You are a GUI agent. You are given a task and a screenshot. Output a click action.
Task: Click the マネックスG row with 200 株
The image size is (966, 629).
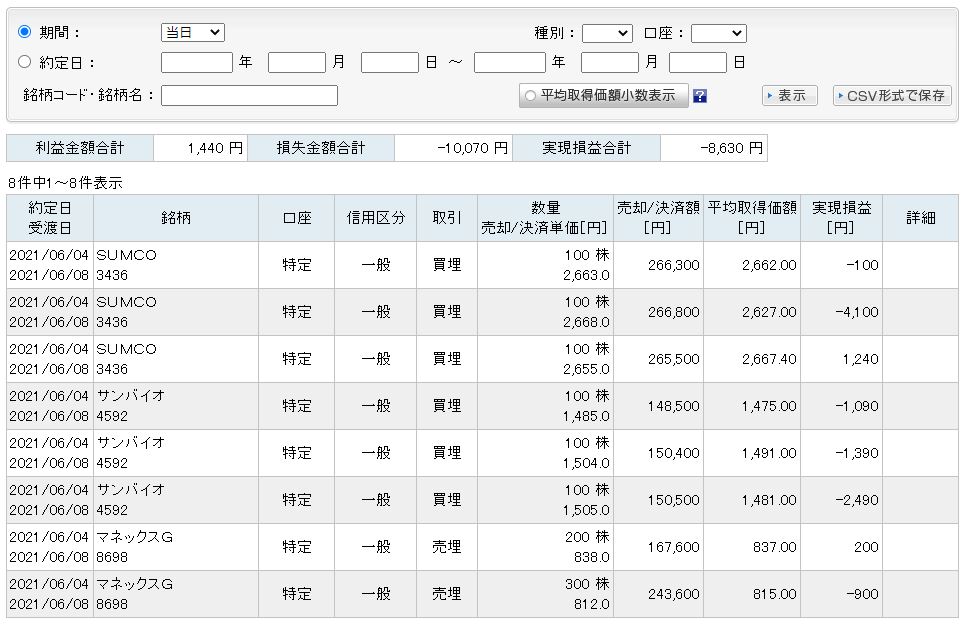click(482, 547)
